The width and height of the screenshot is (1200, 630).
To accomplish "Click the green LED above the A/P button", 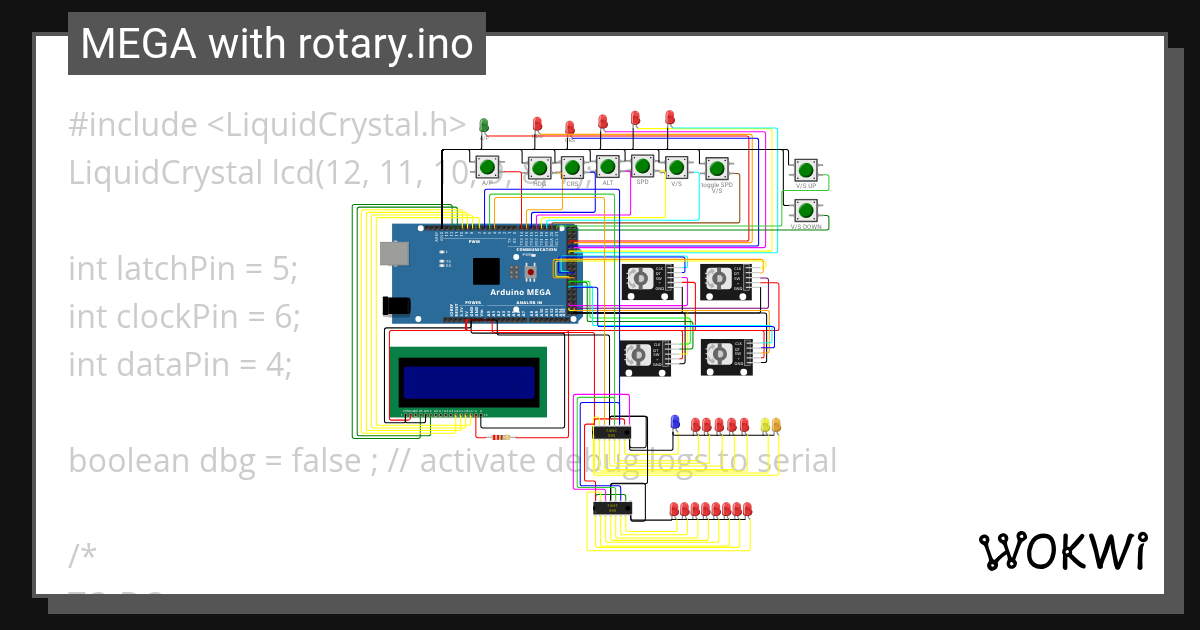I will click(483, 124).
